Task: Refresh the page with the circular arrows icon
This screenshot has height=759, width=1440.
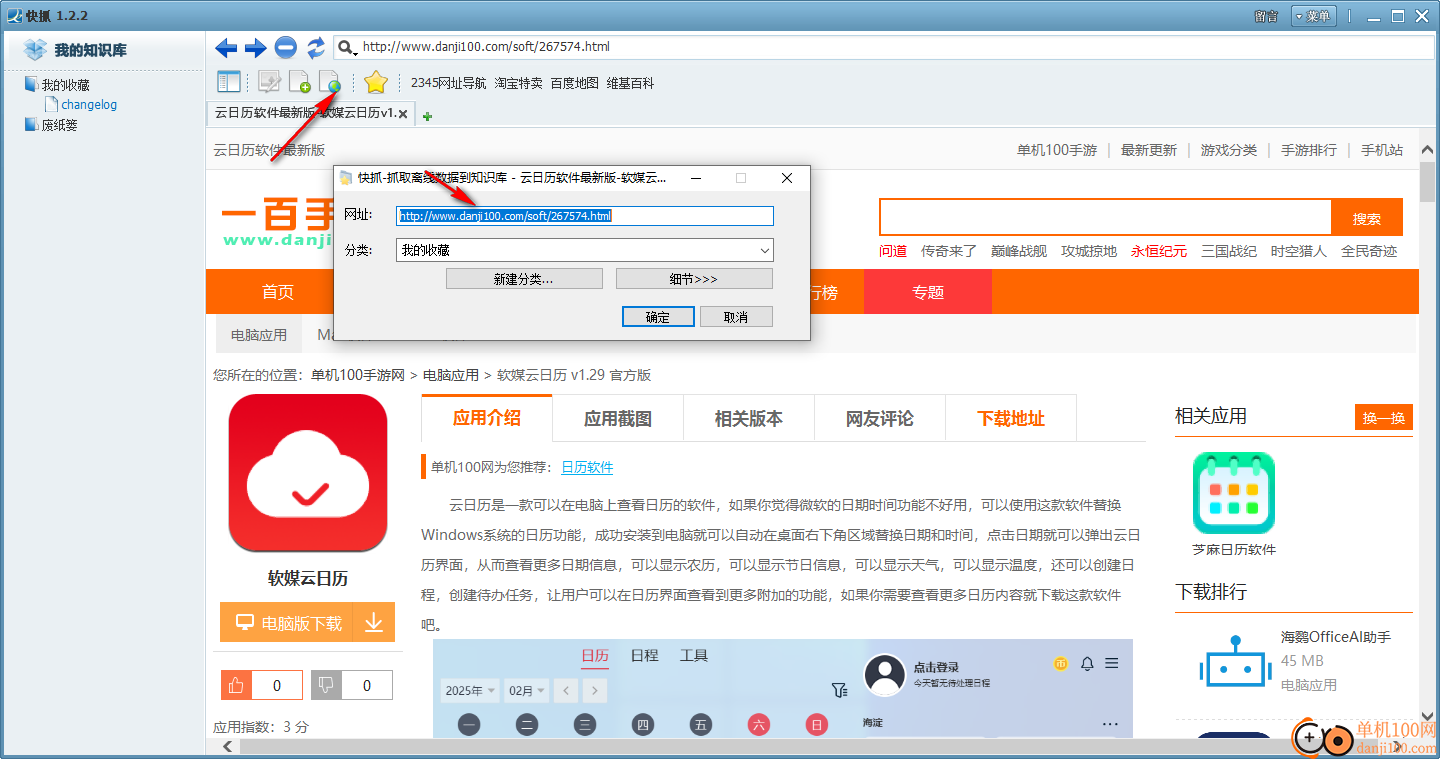Action: (x=316, y=47)
